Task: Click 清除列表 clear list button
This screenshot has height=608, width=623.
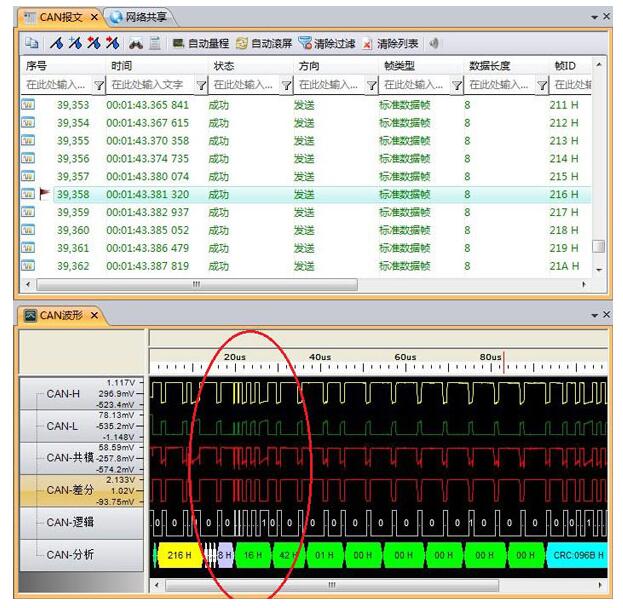Action: pos(390,43)
